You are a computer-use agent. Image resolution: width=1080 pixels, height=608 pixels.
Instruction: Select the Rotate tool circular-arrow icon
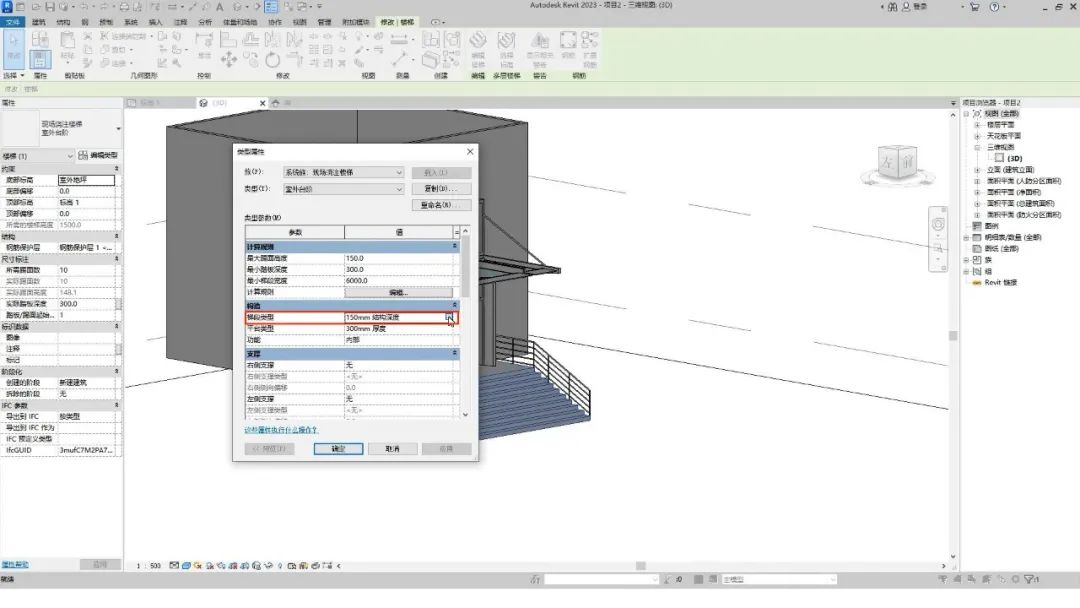273,59
